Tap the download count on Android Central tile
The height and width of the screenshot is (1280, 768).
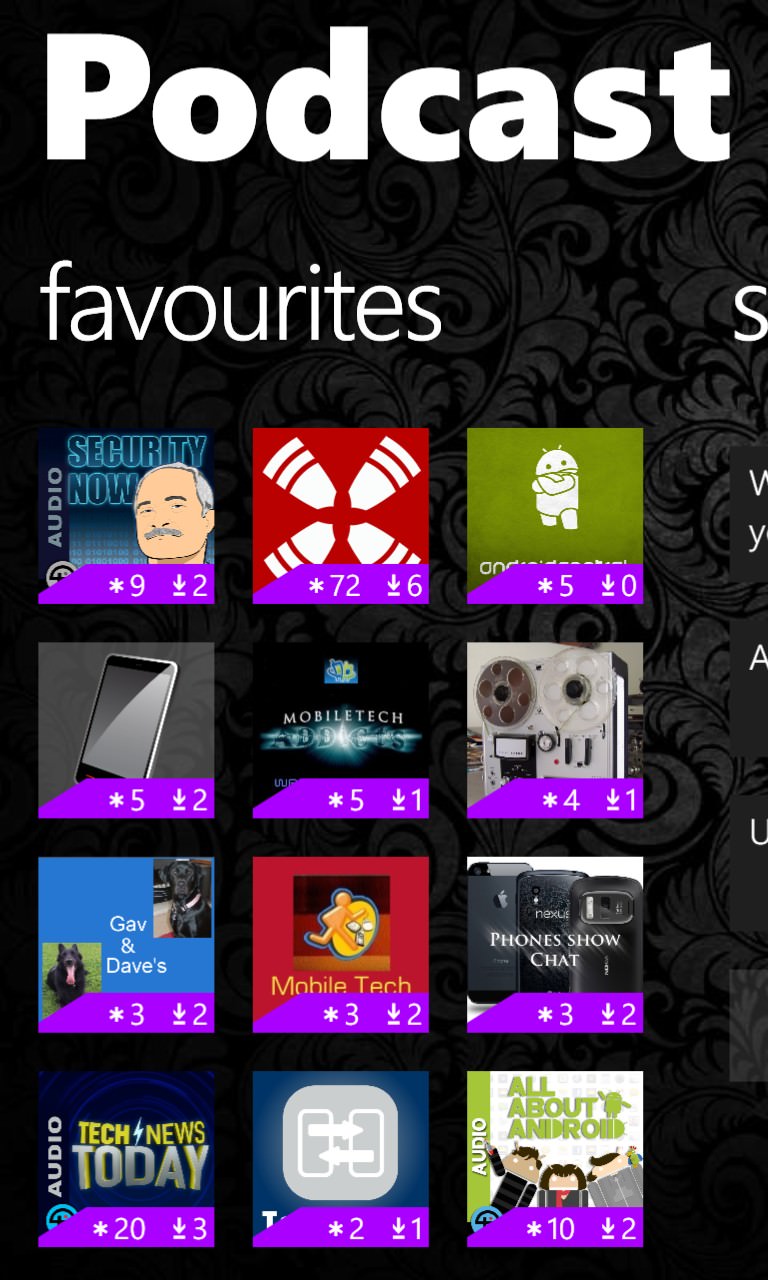pyautogui.click(x=618, y=586)
